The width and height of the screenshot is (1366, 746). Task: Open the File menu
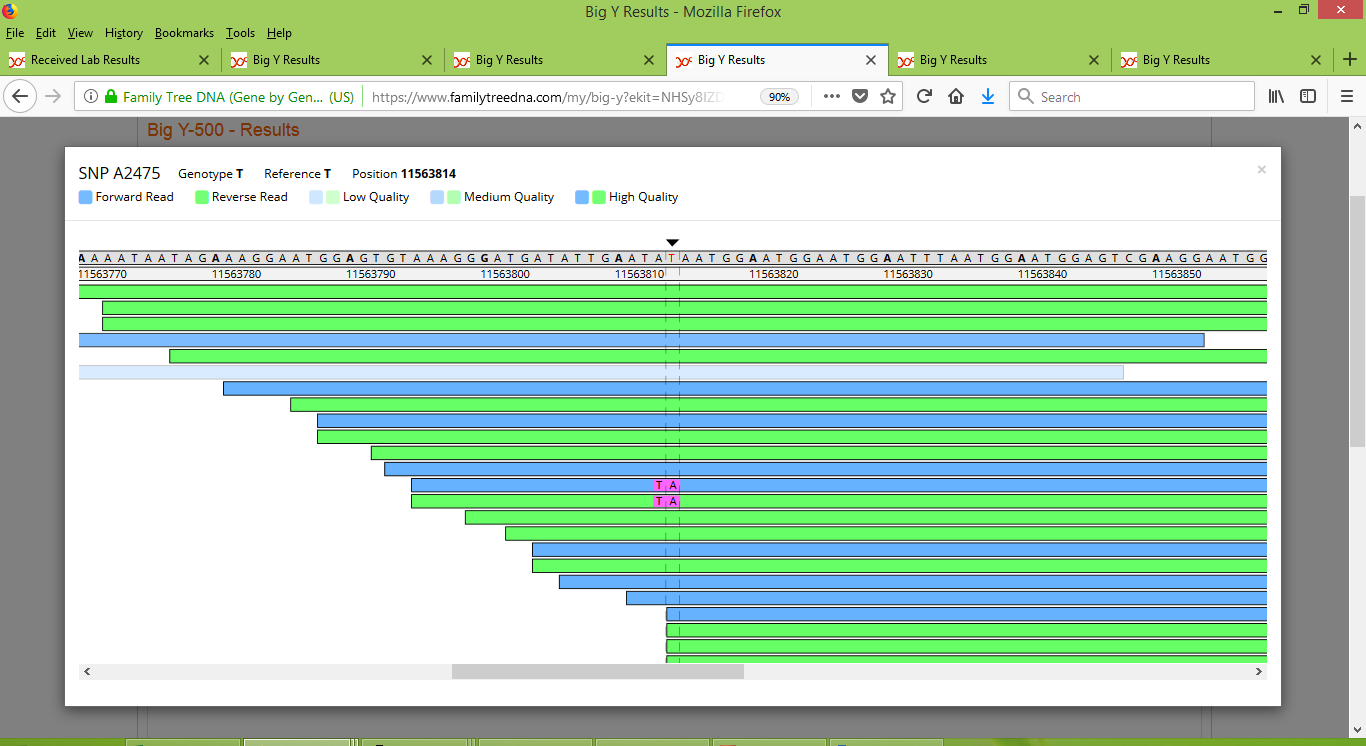point(14,33)
